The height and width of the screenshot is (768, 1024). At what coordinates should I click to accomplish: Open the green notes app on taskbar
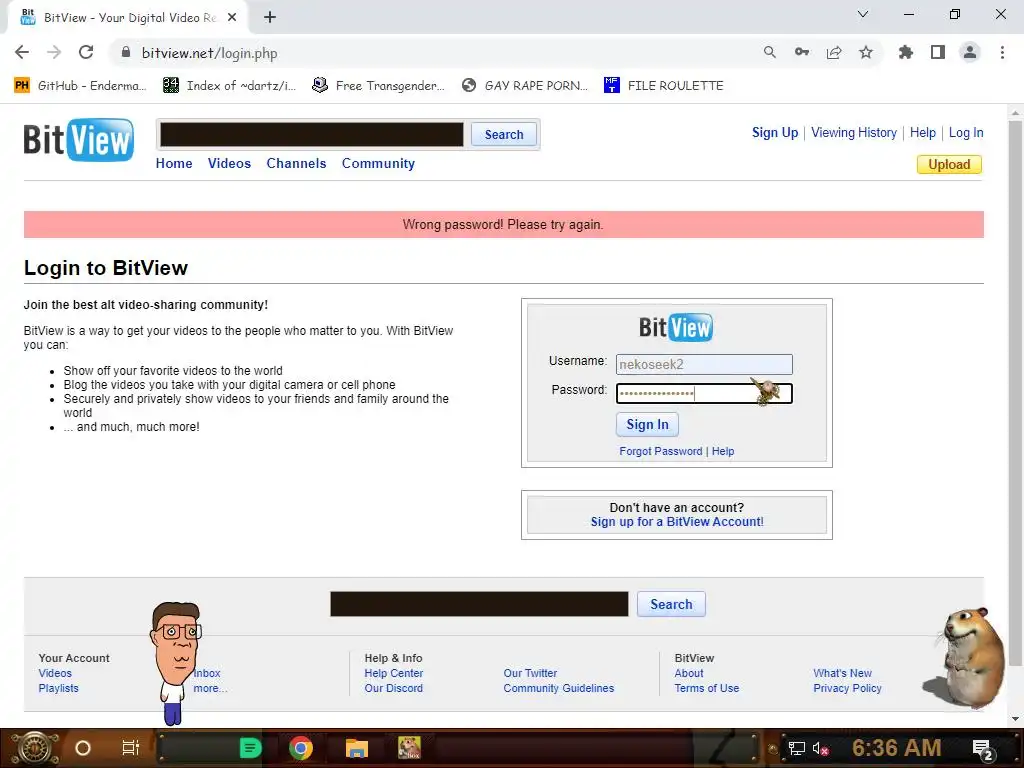click(251, 748)
